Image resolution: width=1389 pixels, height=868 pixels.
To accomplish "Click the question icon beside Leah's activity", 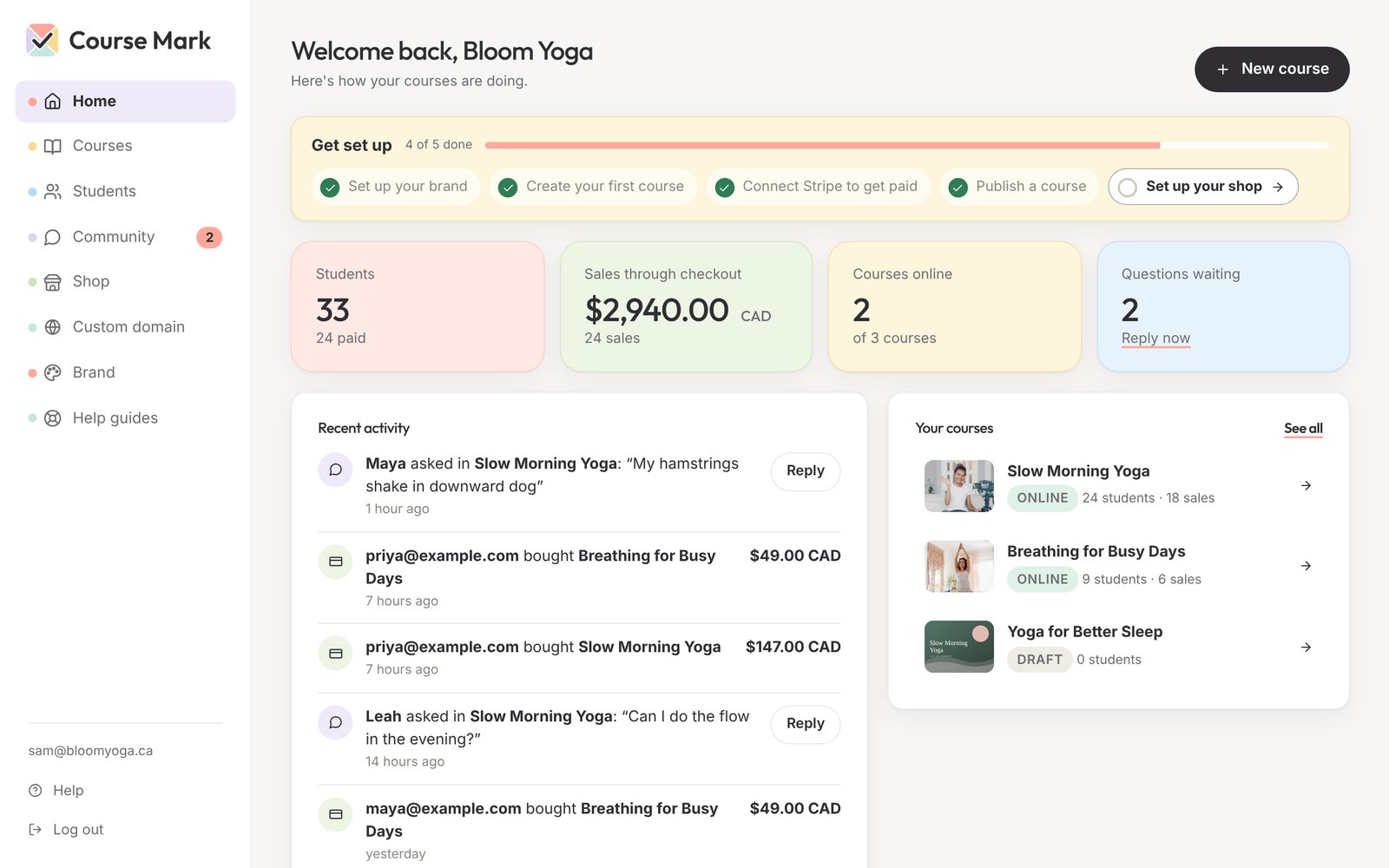I will point(335,722).
